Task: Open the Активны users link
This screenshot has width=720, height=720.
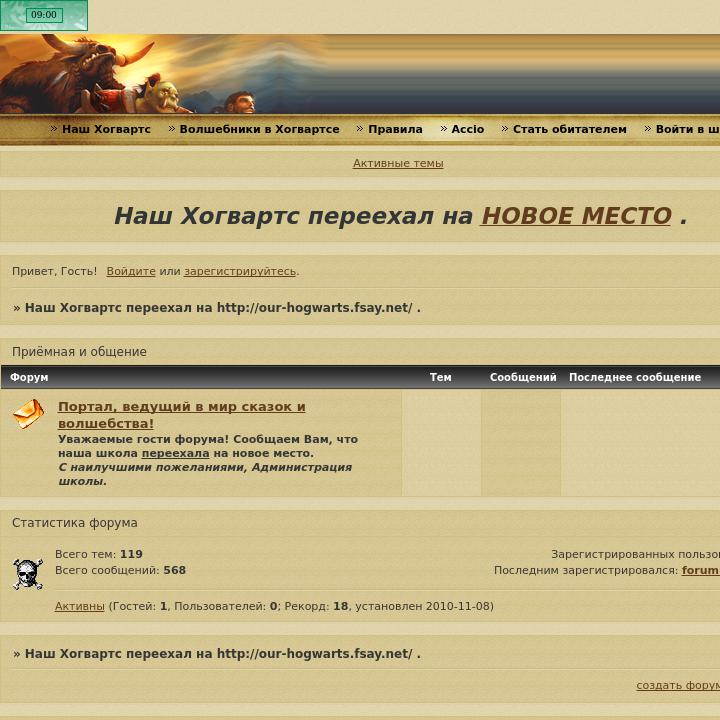Action: tap(79, 606)
